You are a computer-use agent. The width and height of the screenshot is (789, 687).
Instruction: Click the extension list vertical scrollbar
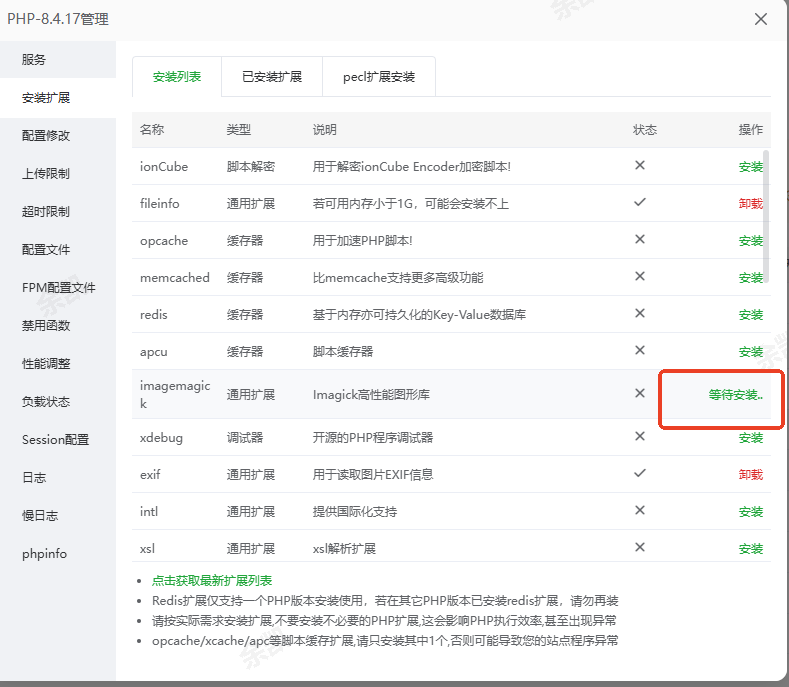click(x=766, y=215)
